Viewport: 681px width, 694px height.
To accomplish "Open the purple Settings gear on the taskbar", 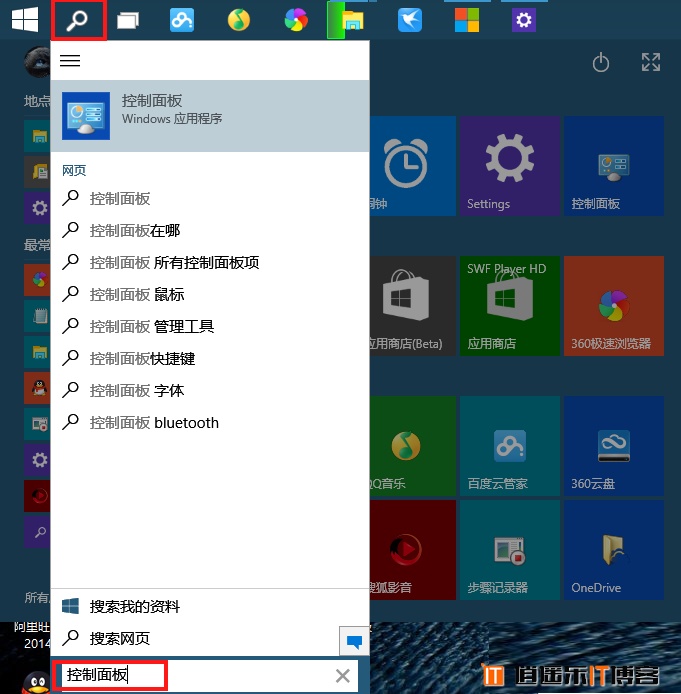I will coord(524,20).
